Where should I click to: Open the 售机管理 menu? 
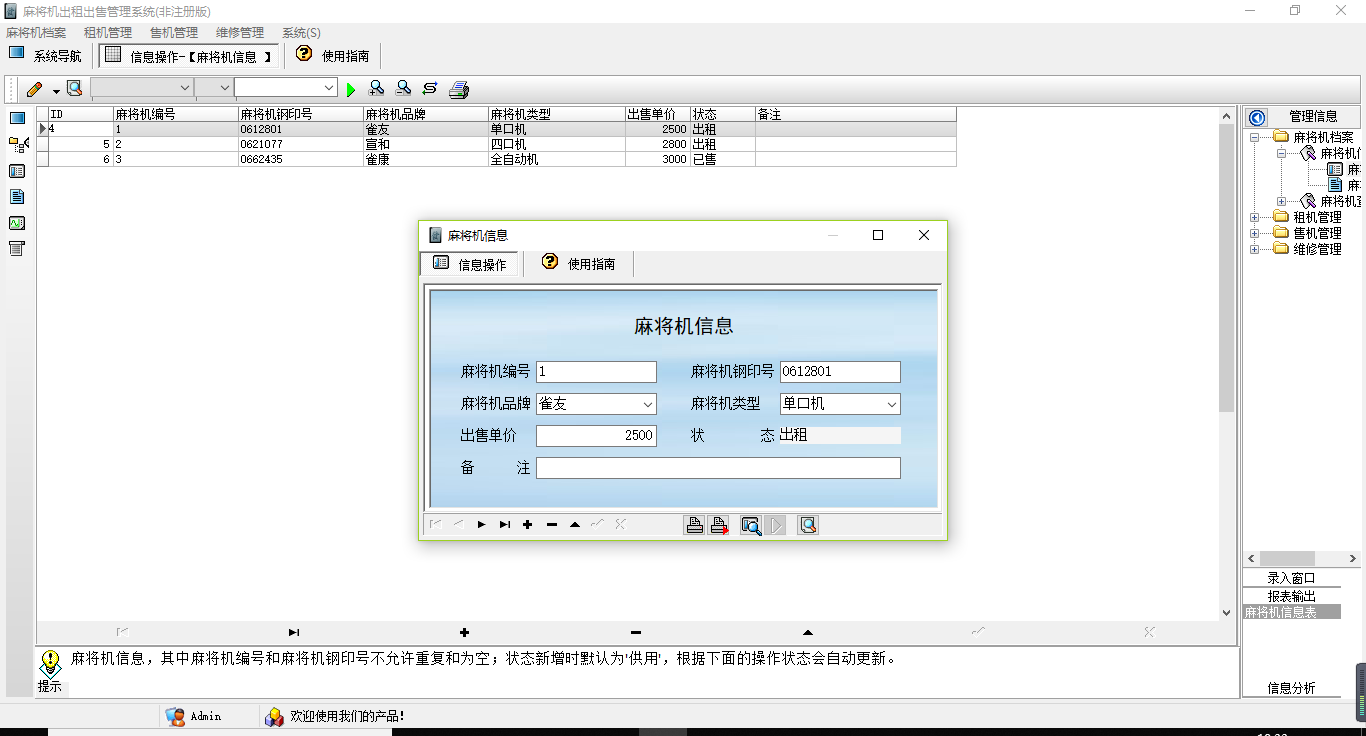click(173, 33)
